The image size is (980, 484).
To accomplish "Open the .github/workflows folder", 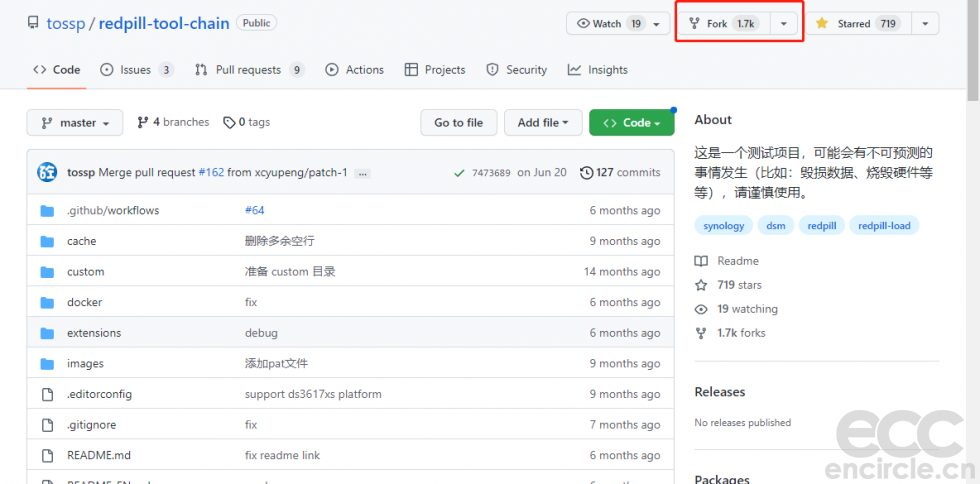I will click(x=113, y=210).
